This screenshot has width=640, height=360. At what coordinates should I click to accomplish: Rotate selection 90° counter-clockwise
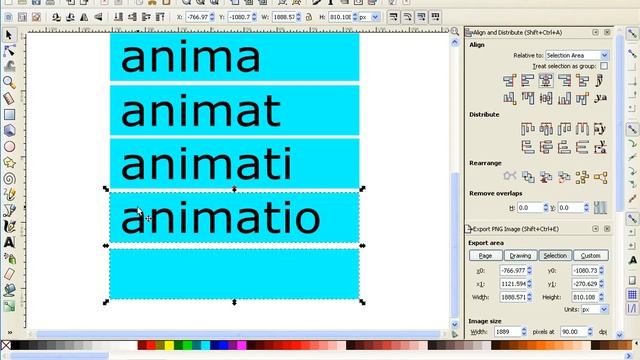coord(56,17)
